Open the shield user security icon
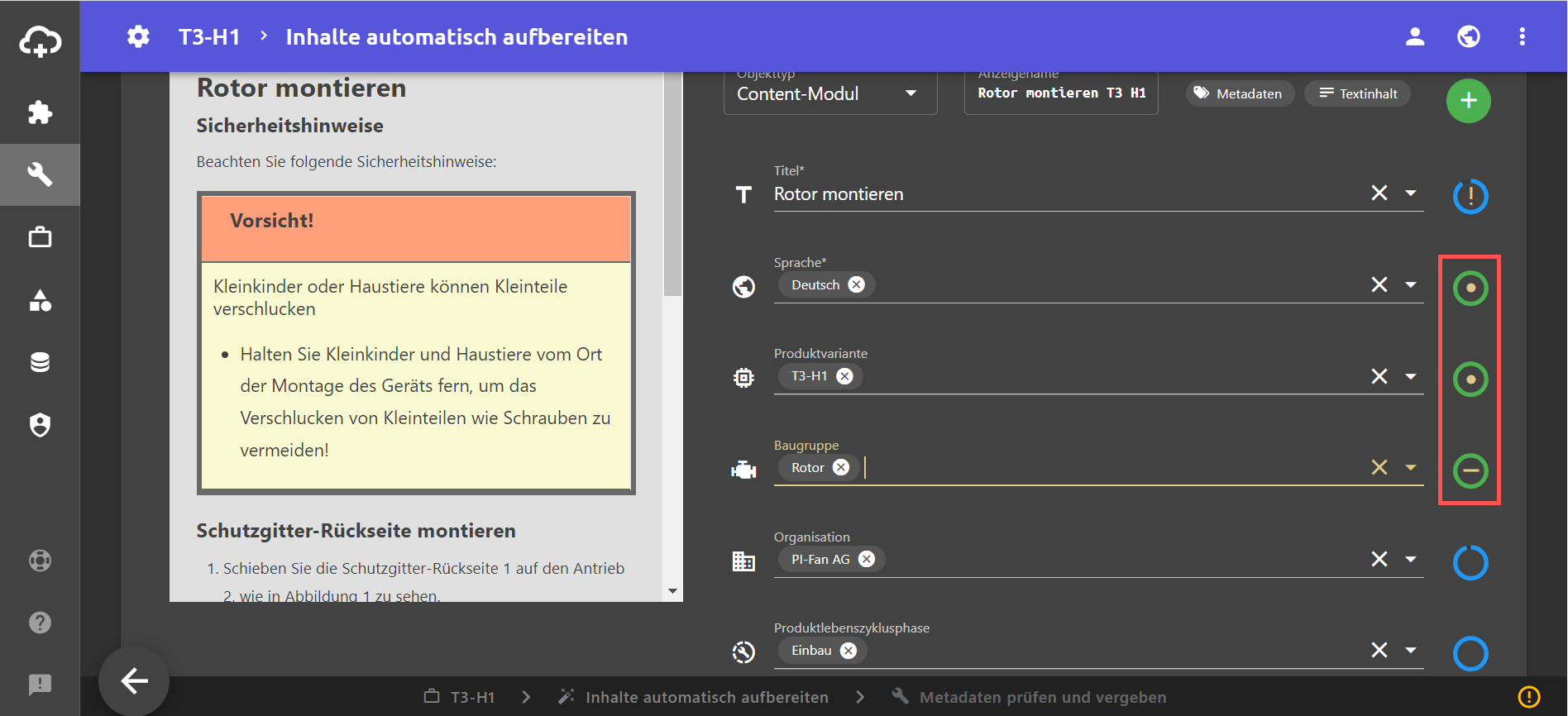1568x716 pixels. (x=40, y=425)
